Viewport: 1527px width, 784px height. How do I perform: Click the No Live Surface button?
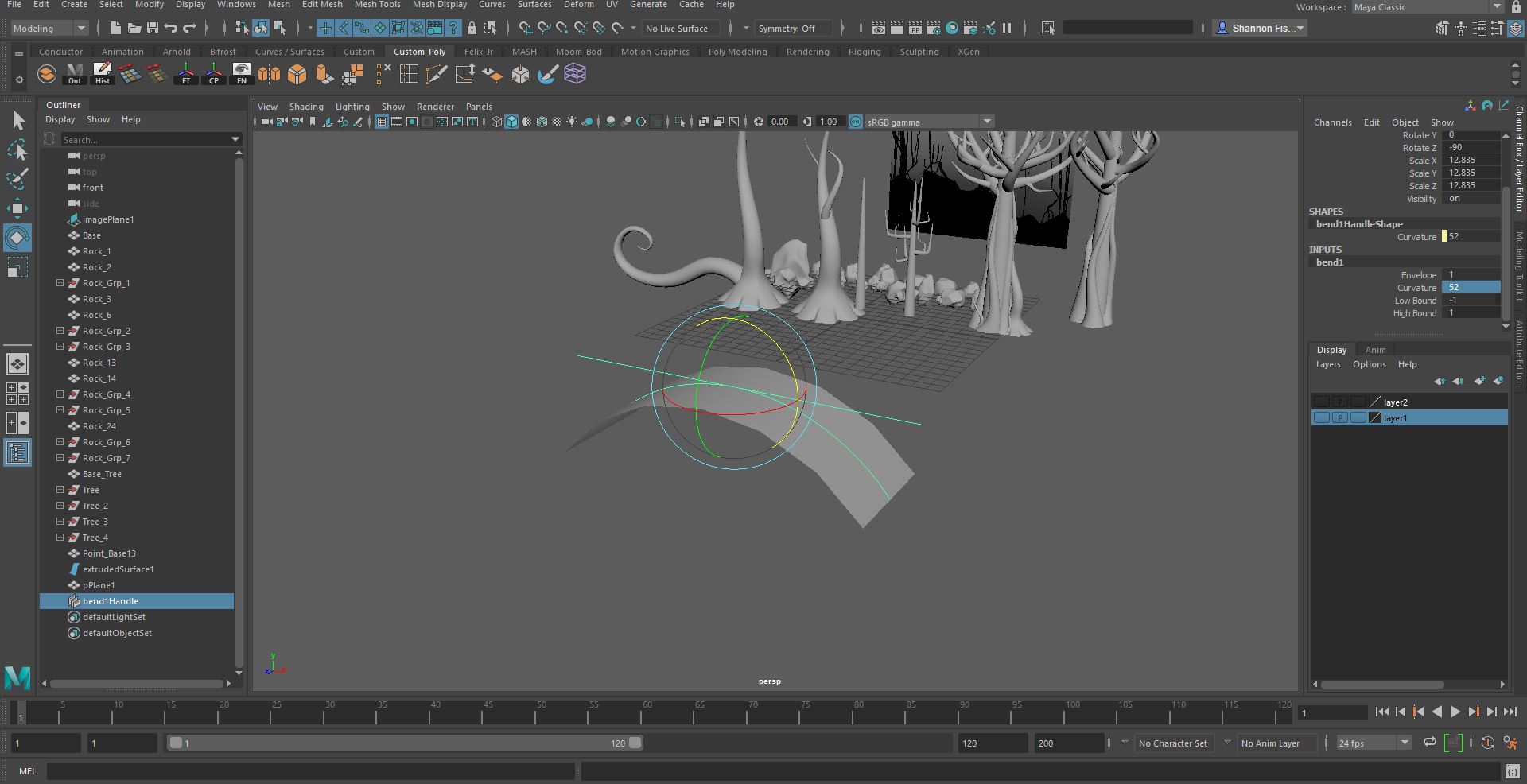(x=680, y=28)
